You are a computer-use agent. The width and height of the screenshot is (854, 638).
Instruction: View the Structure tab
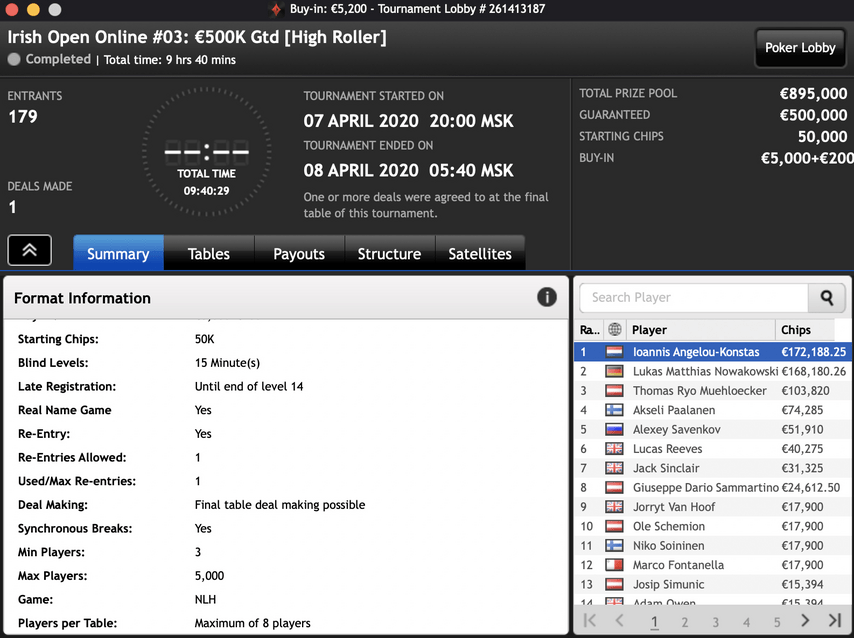pyautogui.click(x=389, y=253)
